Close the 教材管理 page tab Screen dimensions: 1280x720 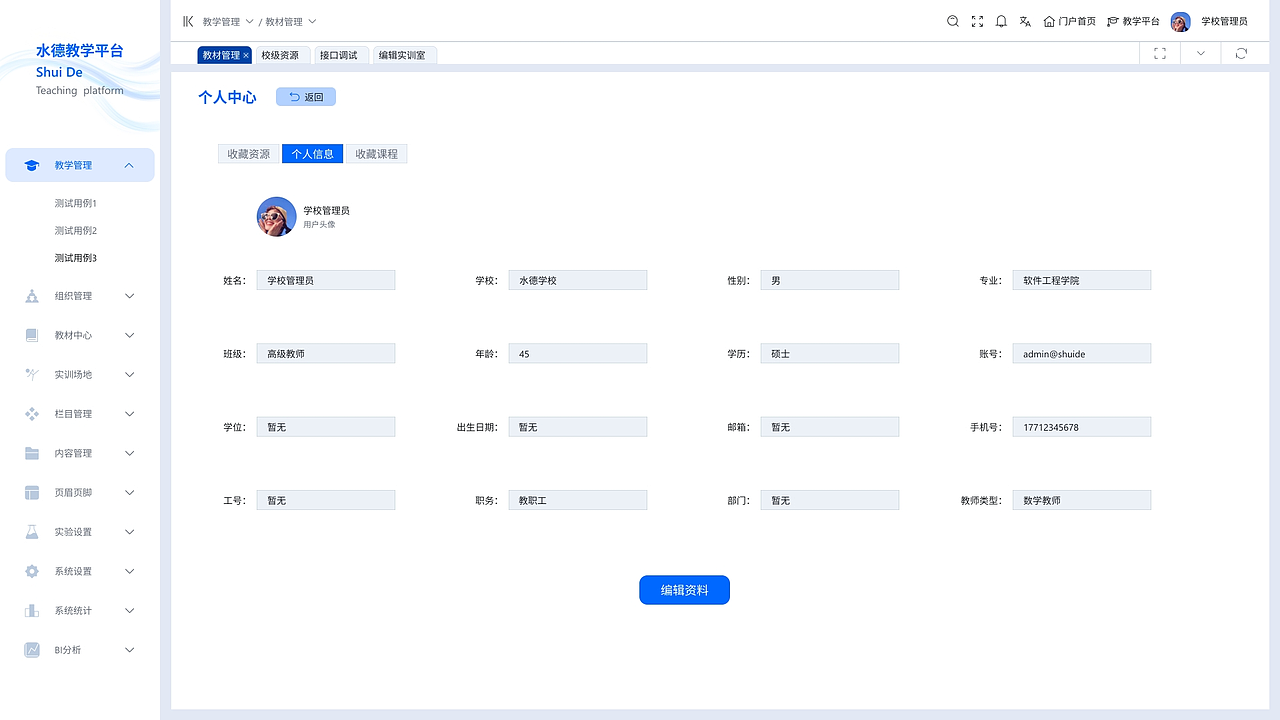pyautogui.click(x=246, y=55)
